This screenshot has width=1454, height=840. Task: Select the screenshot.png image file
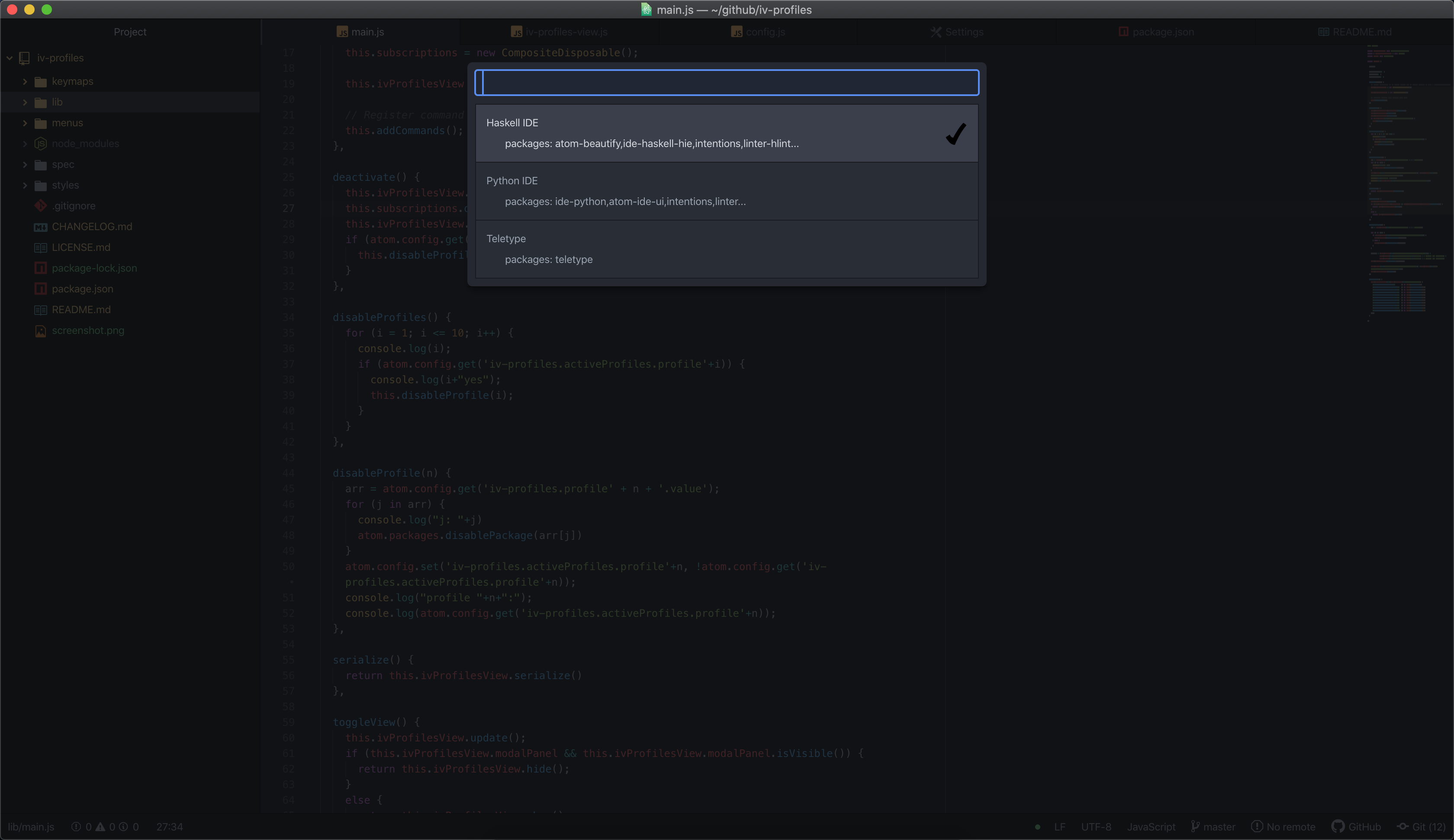88,330
